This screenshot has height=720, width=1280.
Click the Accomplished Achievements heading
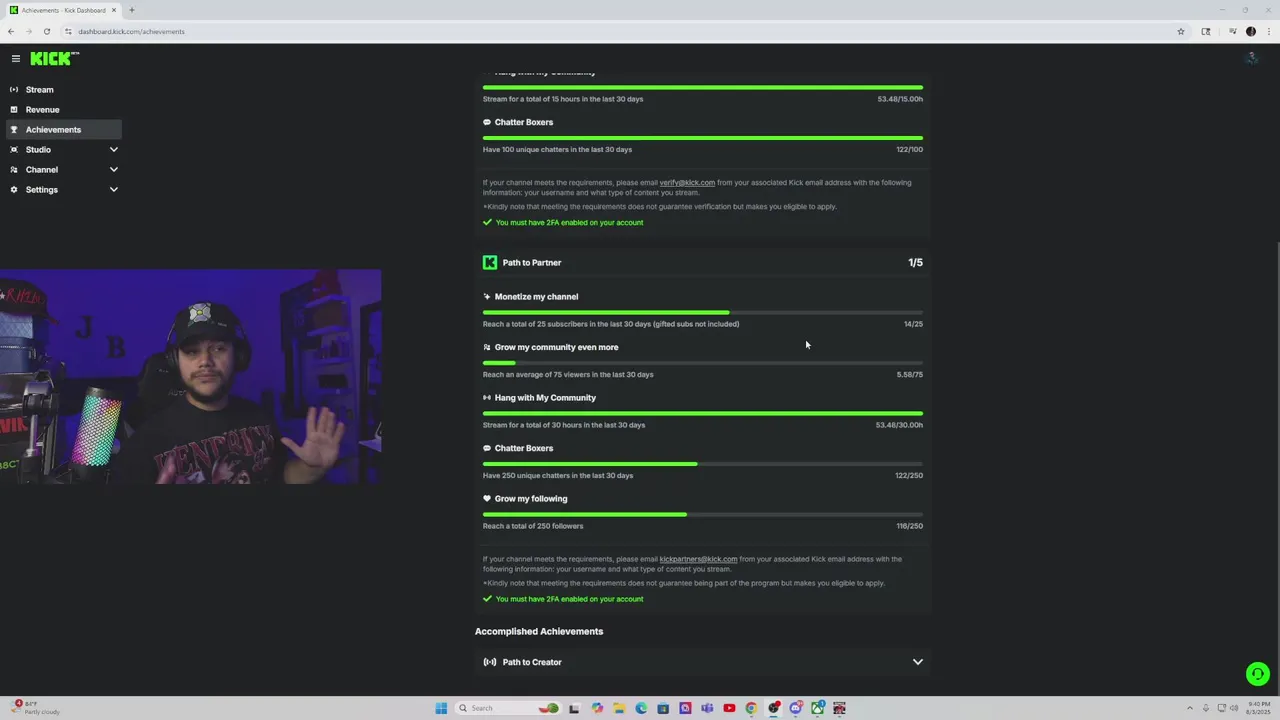click(x=539, y=631)
